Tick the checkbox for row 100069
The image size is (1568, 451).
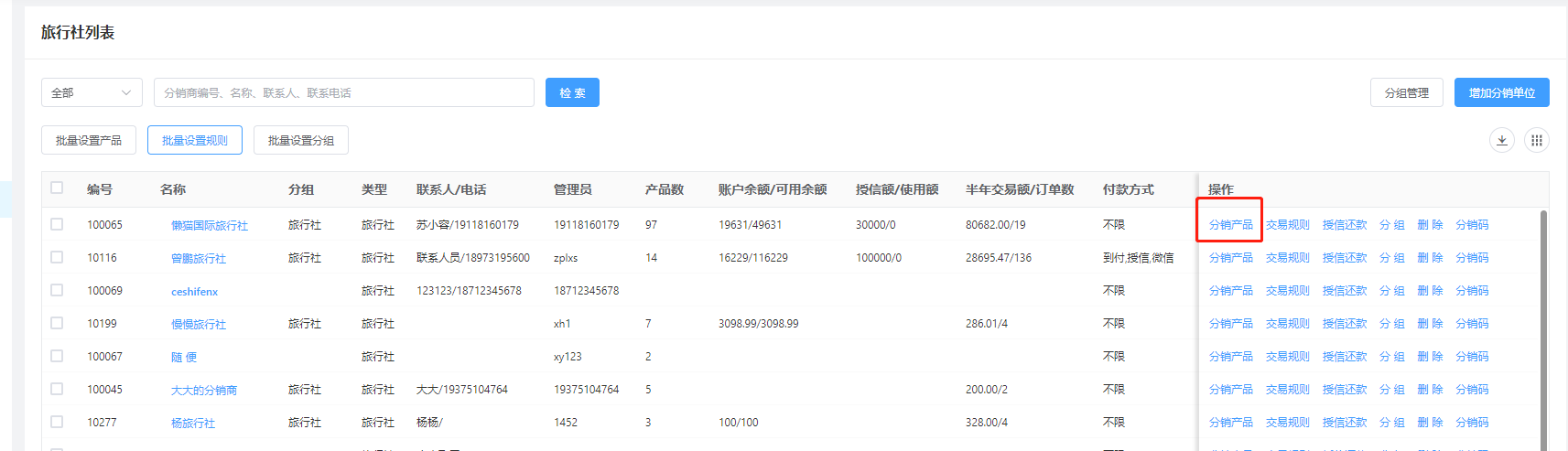[57, 290]
